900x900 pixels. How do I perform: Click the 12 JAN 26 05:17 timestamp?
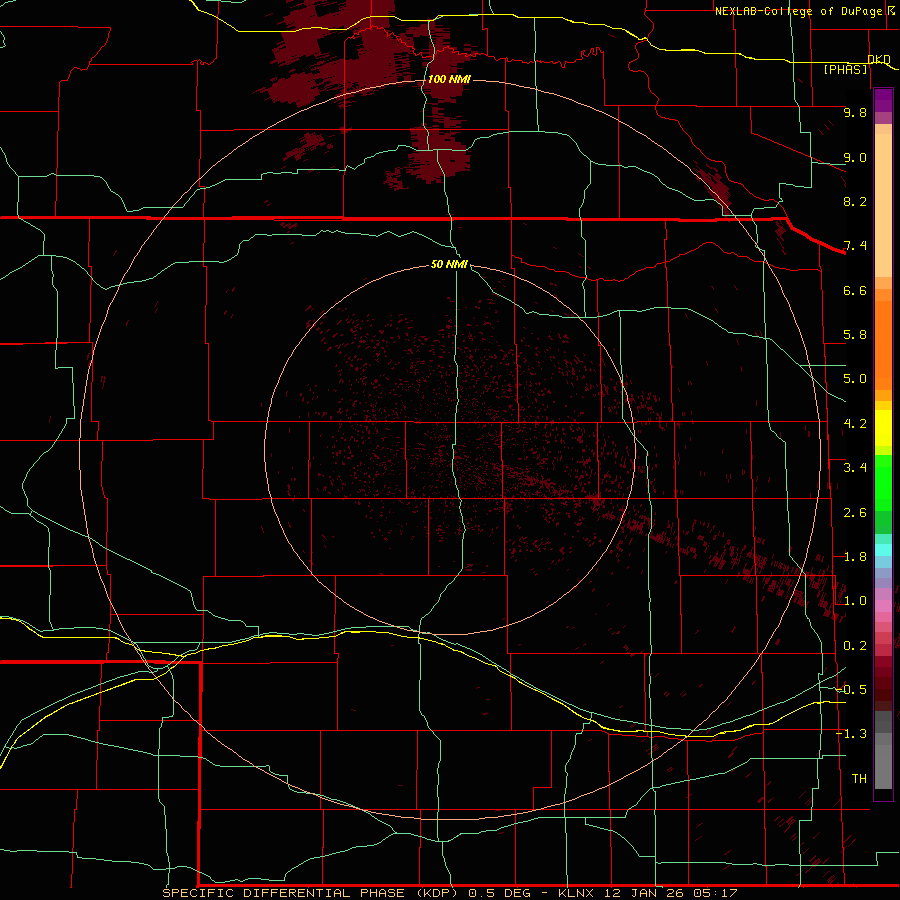point(670,893)
